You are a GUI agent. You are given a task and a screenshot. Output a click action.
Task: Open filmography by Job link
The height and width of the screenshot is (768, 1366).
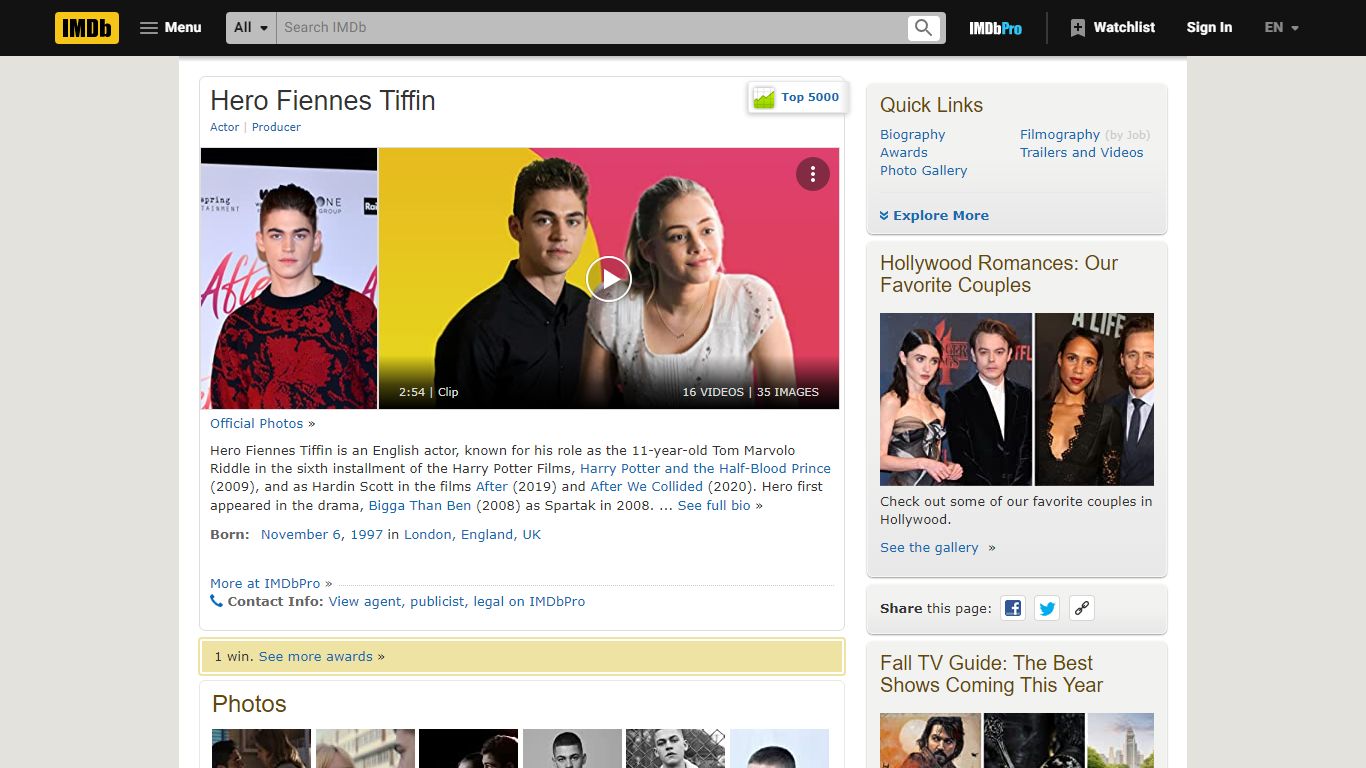click(1128, 135)
